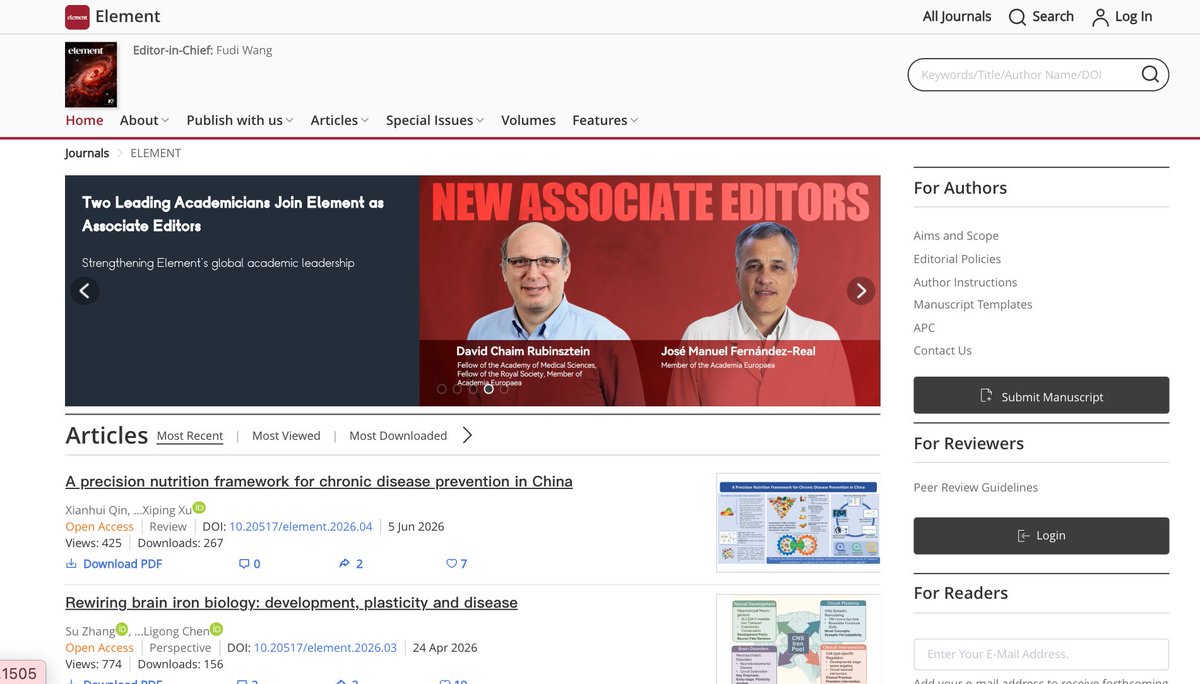The height and width of the screenshot is (684, 1200).
Task: Expand the Articles nav dropdown
Action: coord(339,120)
